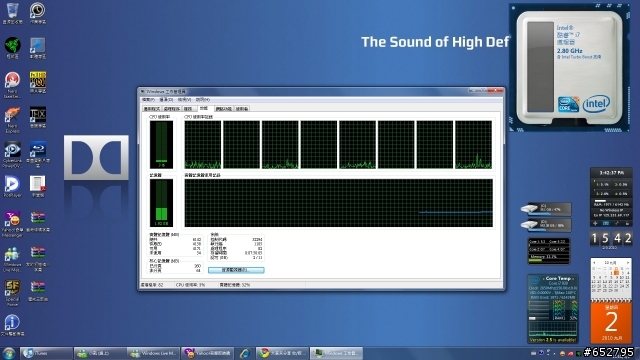
Task: Click the Core Temp gadget title
Action: click(558, 278)
